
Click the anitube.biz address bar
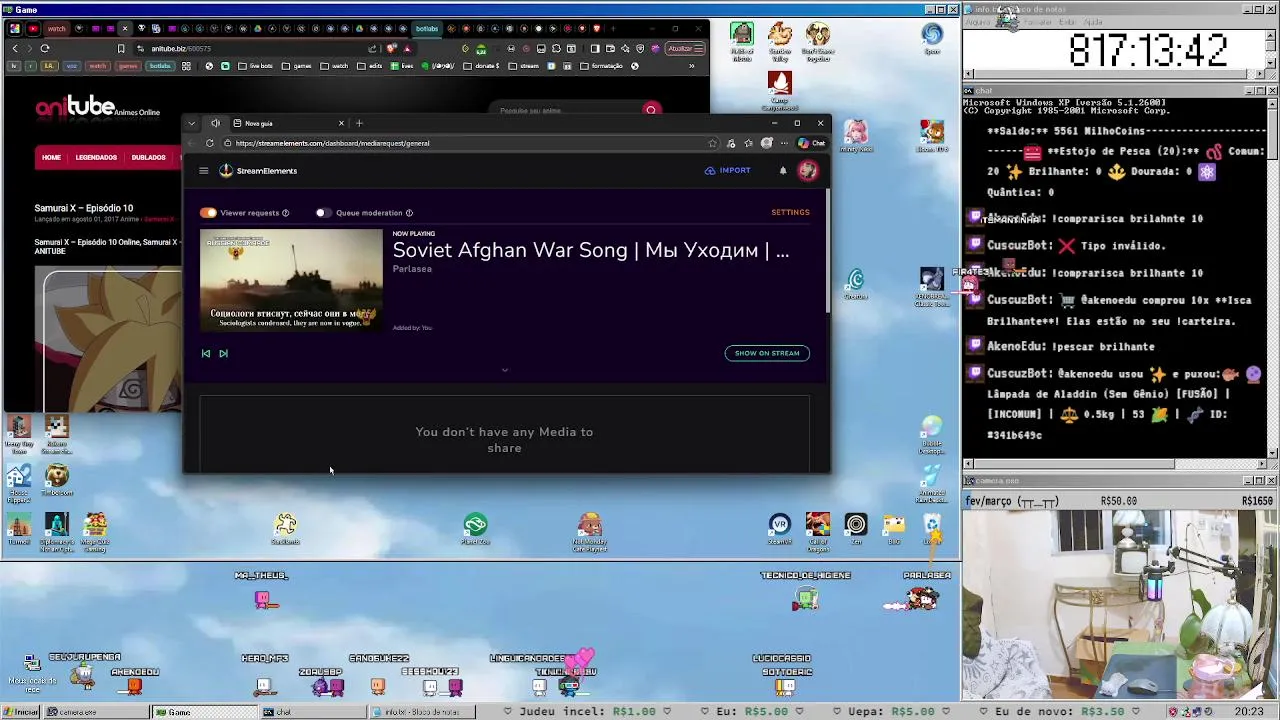tap(250, 48)
